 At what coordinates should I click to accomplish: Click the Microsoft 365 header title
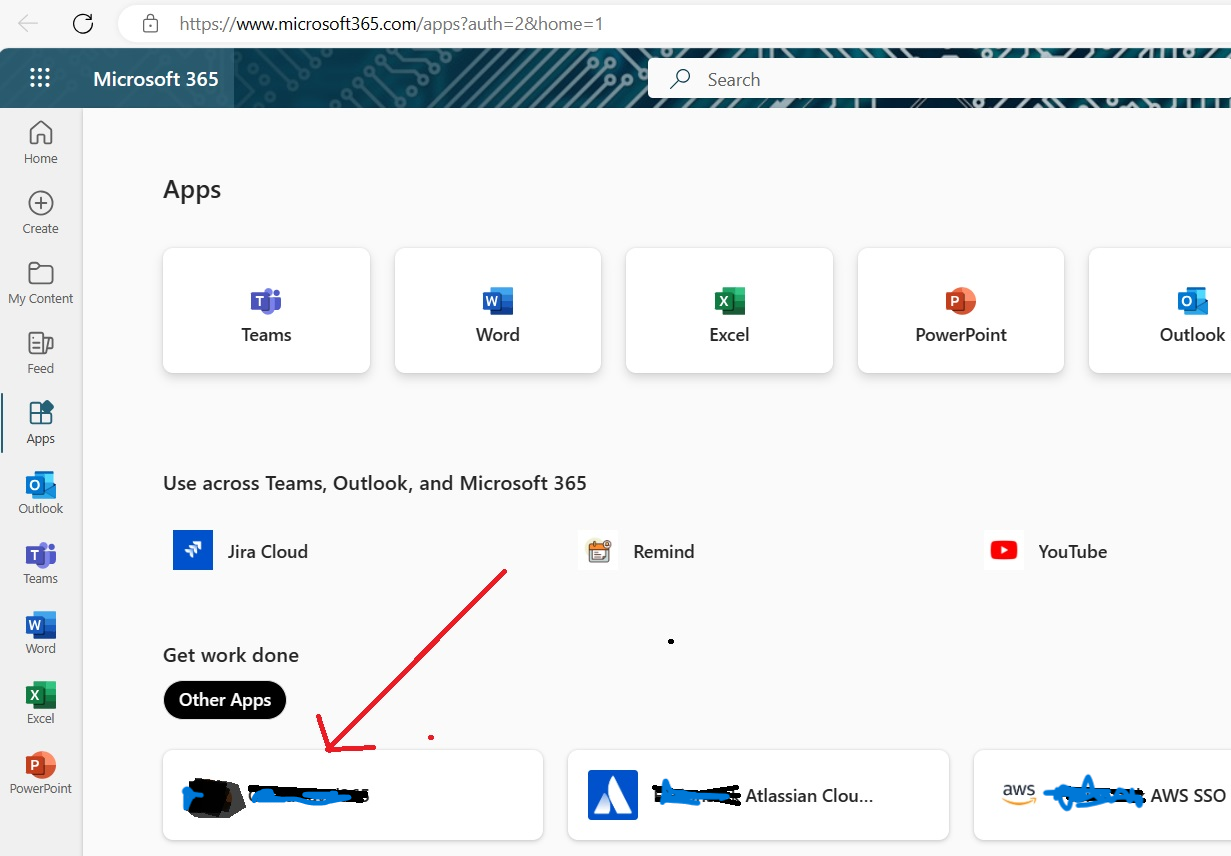click(156, 79)
